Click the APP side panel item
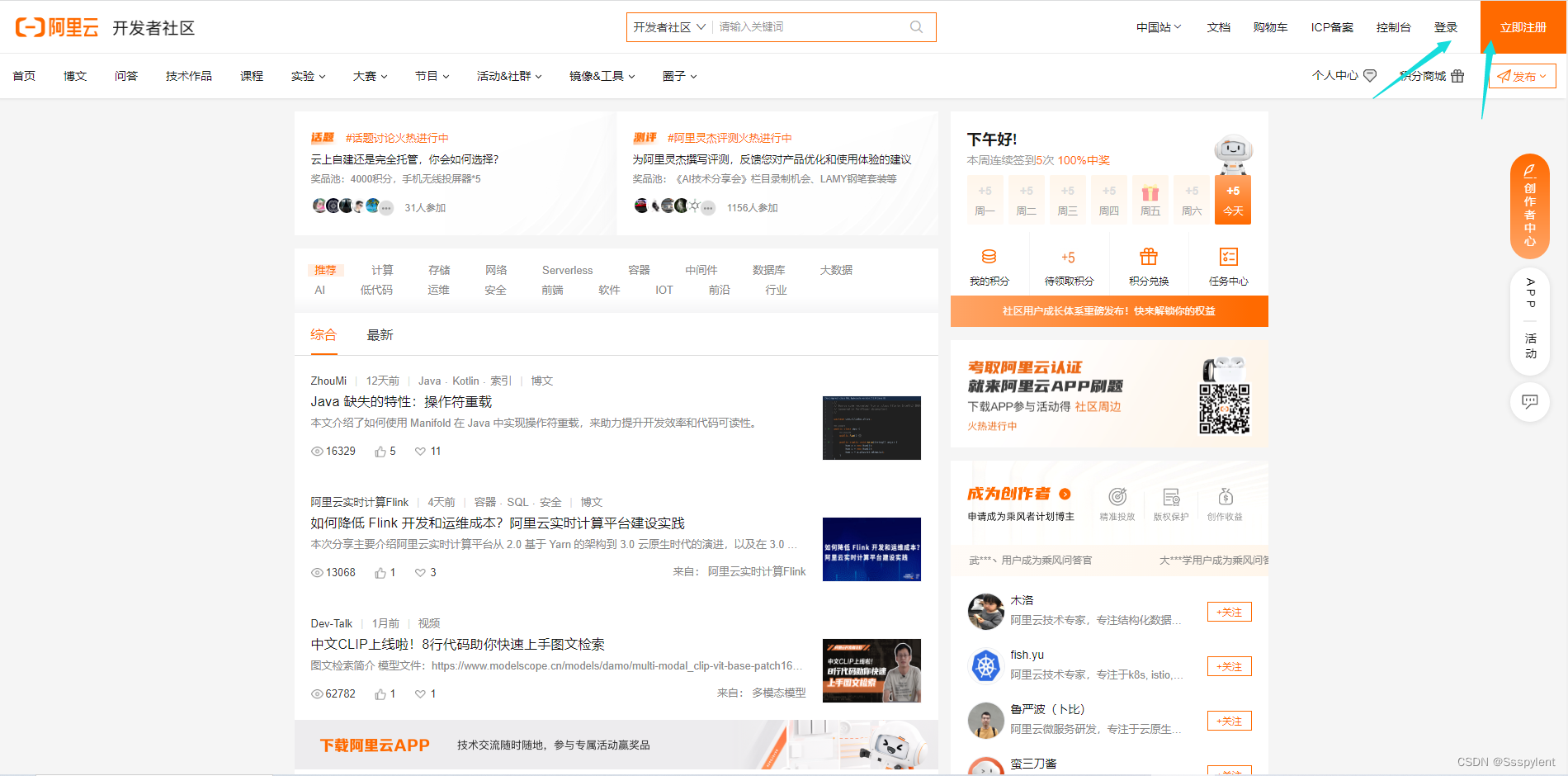The image size is (1568, 776). click(1530, 293)
